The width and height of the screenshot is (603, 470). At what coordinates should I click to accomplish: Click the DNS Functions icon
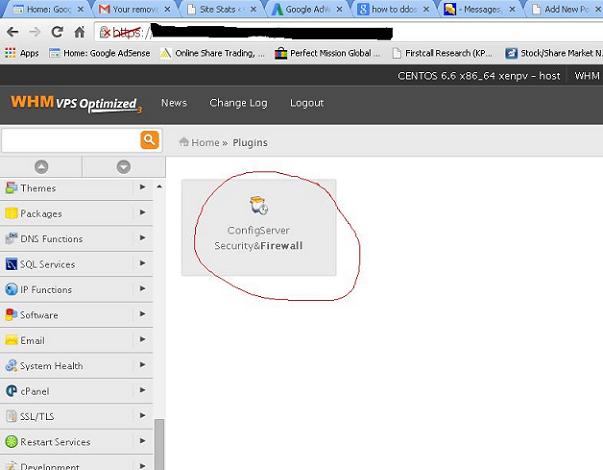(11, 238)
